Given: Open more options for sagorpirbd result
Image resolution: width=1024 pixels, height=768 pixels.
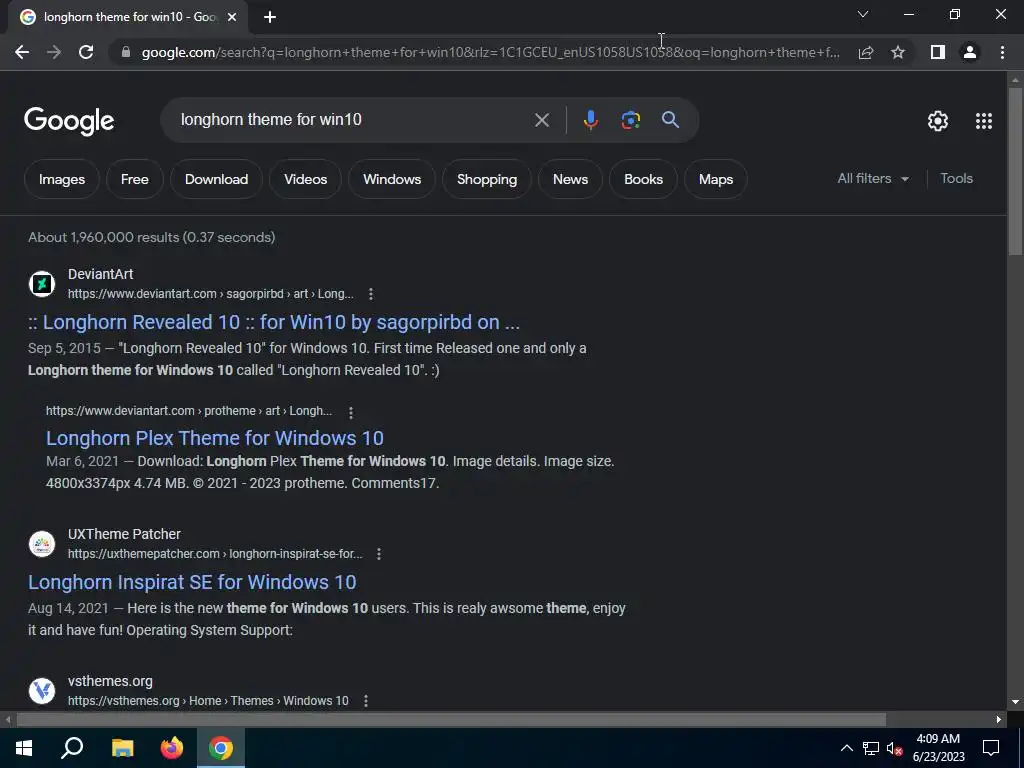Looking at the screenshot, I should (370, 294).
